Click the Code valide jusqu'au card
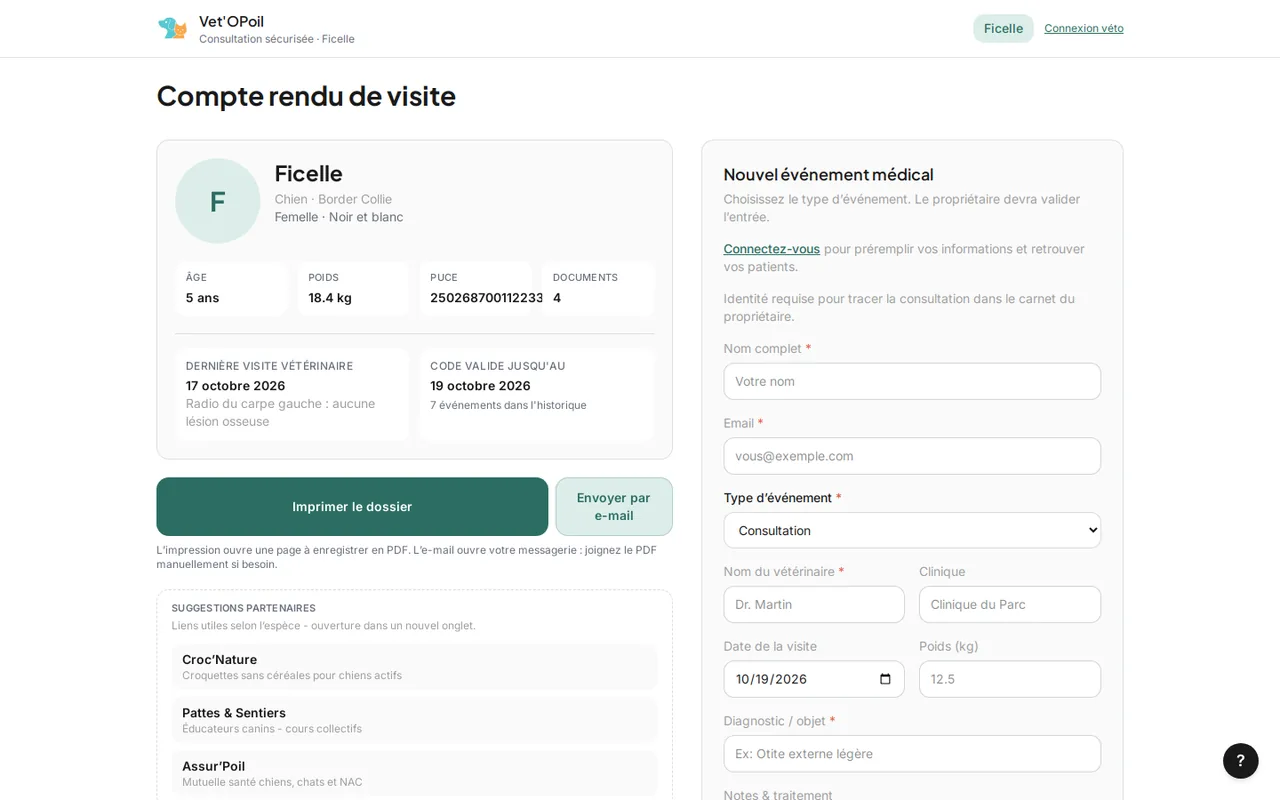Image resolution: width=1280 pixels, height=800 pixels. point(537,394)
